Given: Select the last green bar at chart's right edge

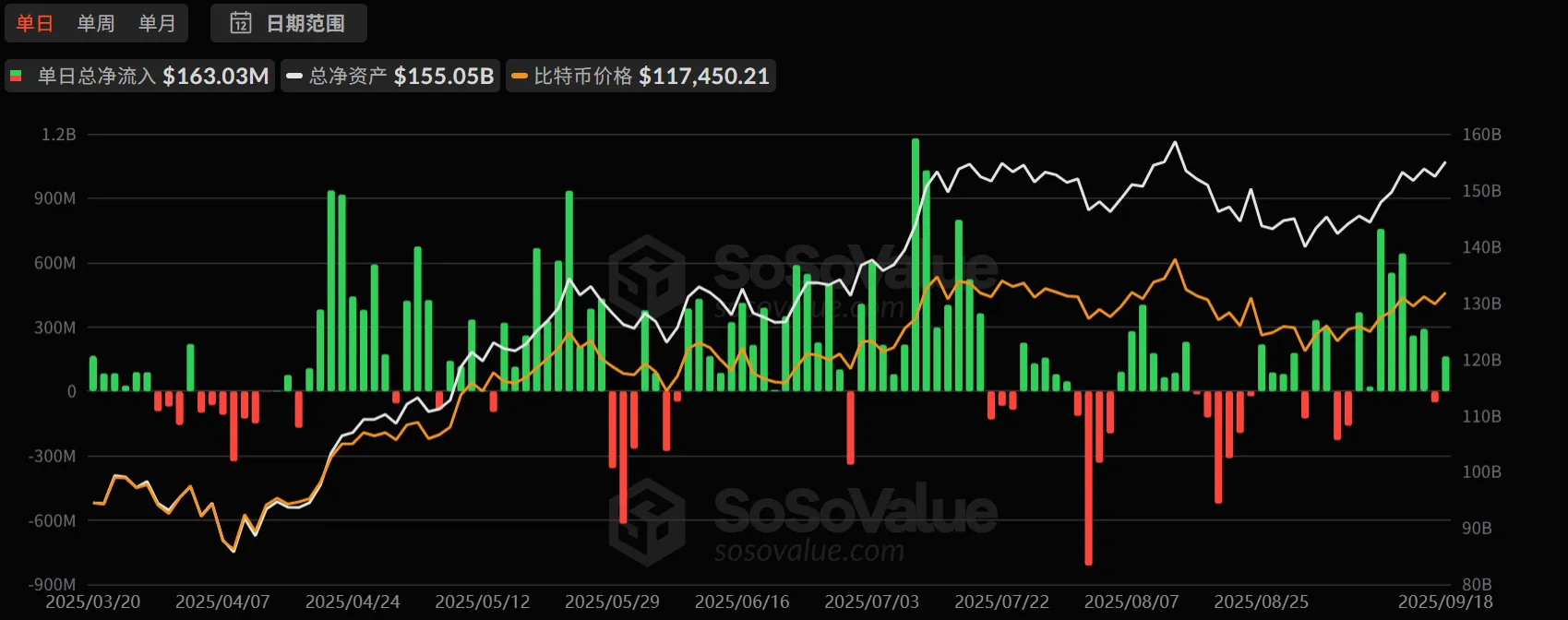Looking at the screenshot, I should 1445,374.
